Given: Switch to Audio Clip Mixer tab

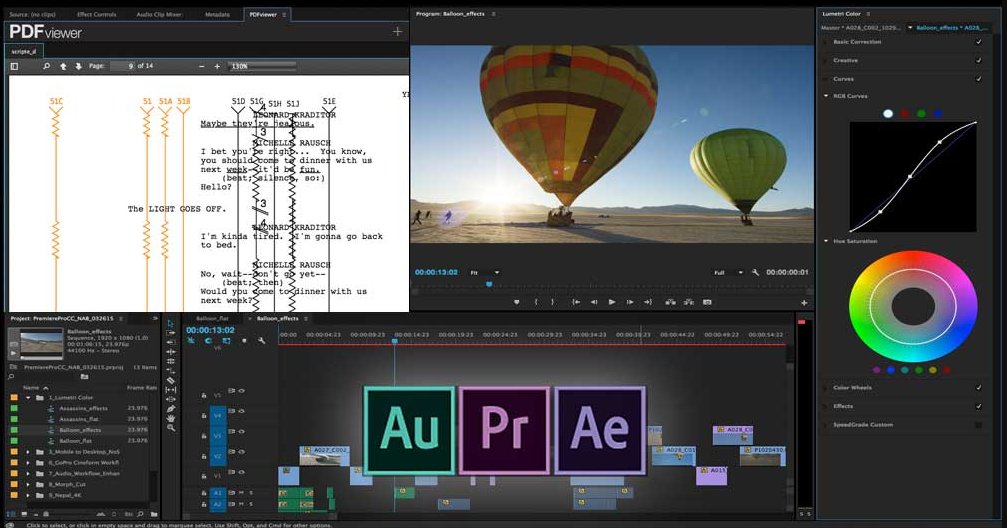Looking at the screenshot, I should pos(159,14).
